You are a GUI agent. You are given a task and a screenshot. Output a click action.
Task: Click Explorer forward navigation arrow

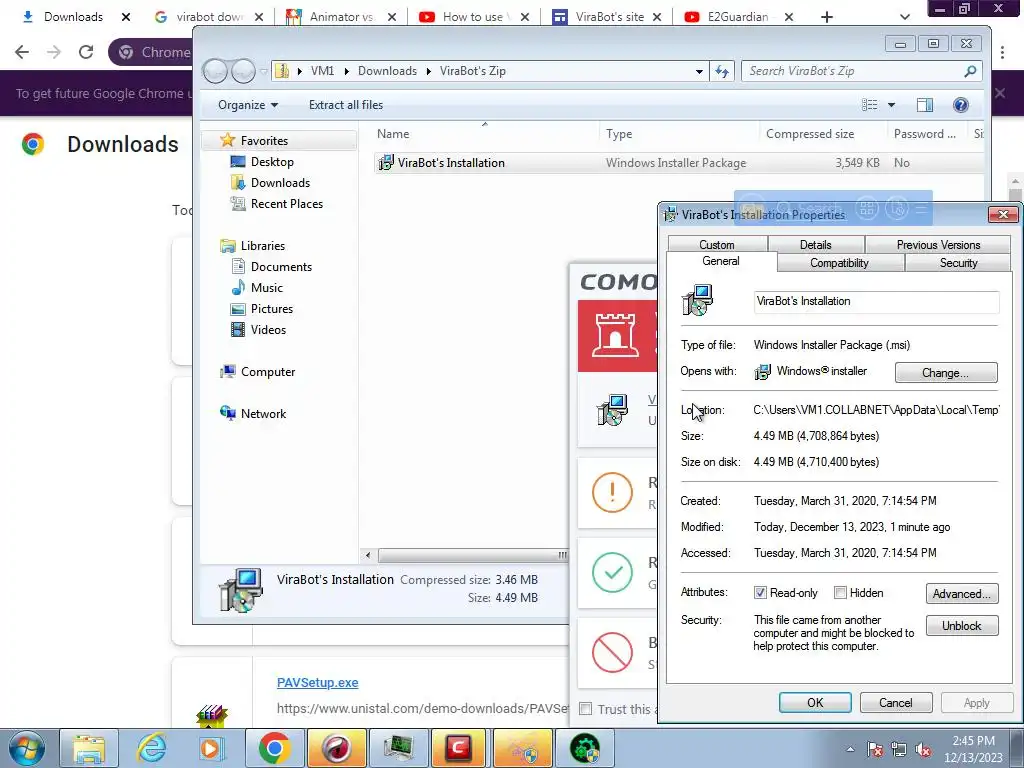(x=243, y=71)
